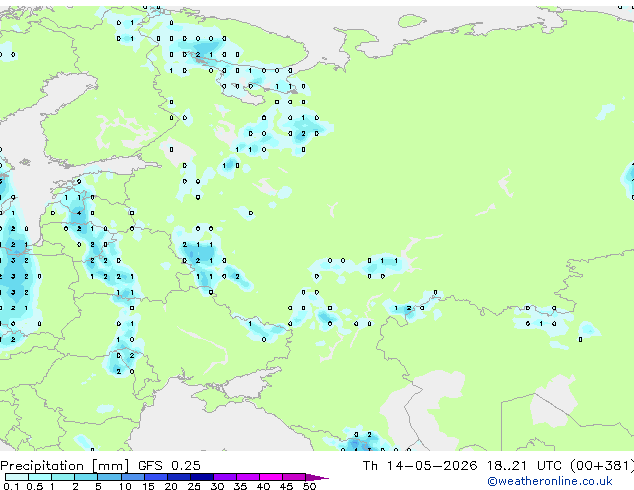This screenshot has width=634, height=490.
Task: Click the date 'Th 14-05-2026'
Action: 420,466
